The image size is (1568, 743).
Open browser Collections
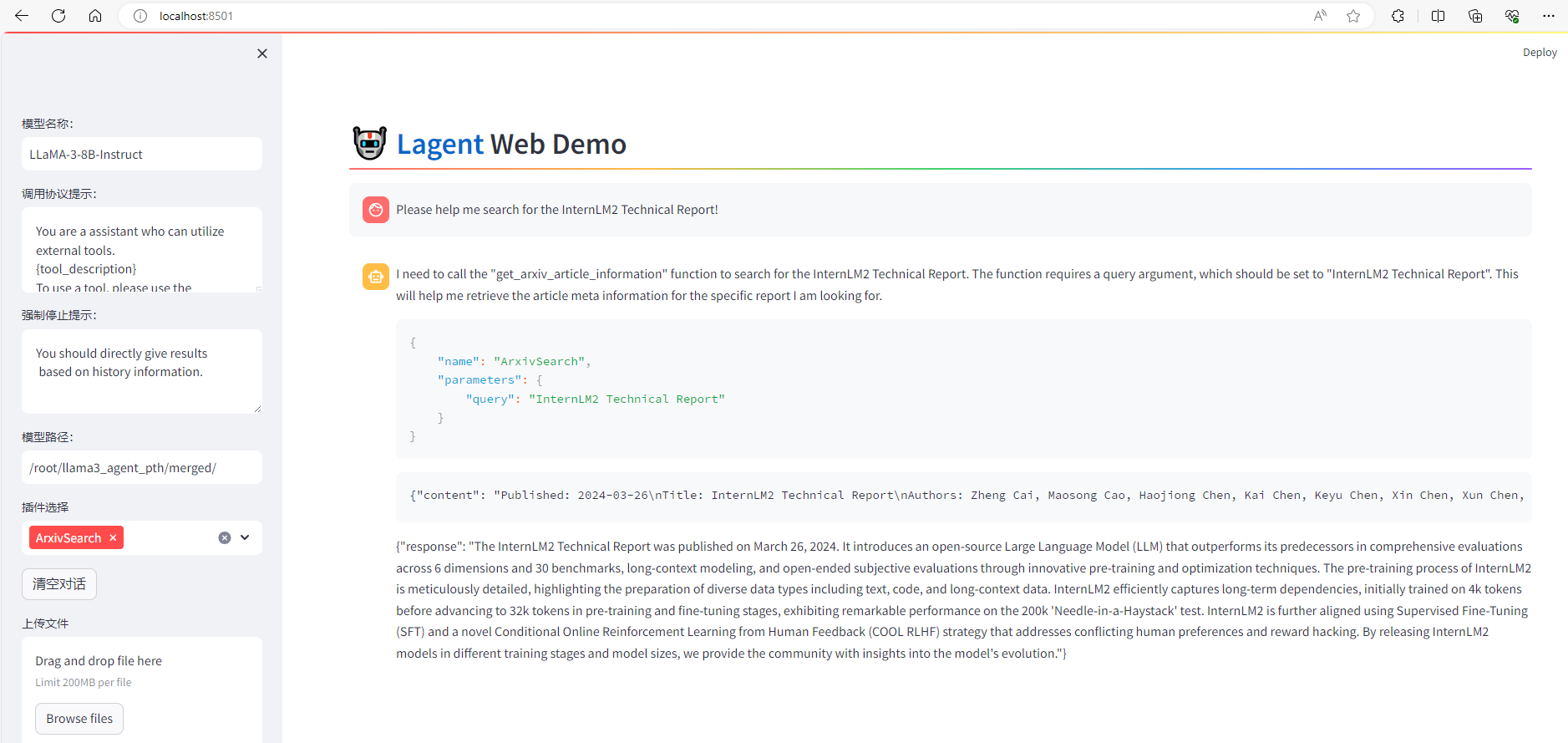(x=1475, y=16)
